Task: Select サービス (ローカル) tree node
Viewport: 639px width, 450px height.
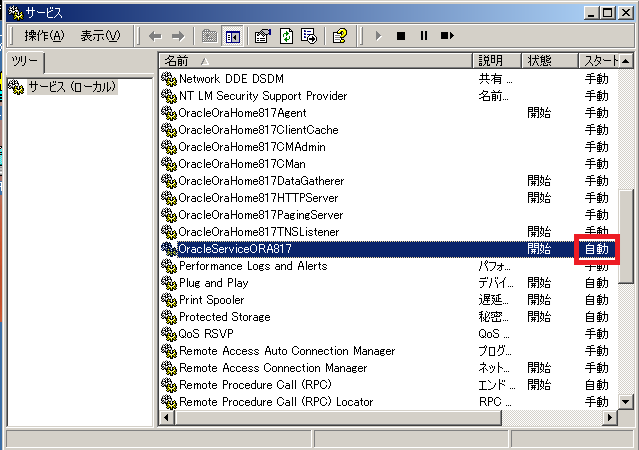Action: click(72, 87)
